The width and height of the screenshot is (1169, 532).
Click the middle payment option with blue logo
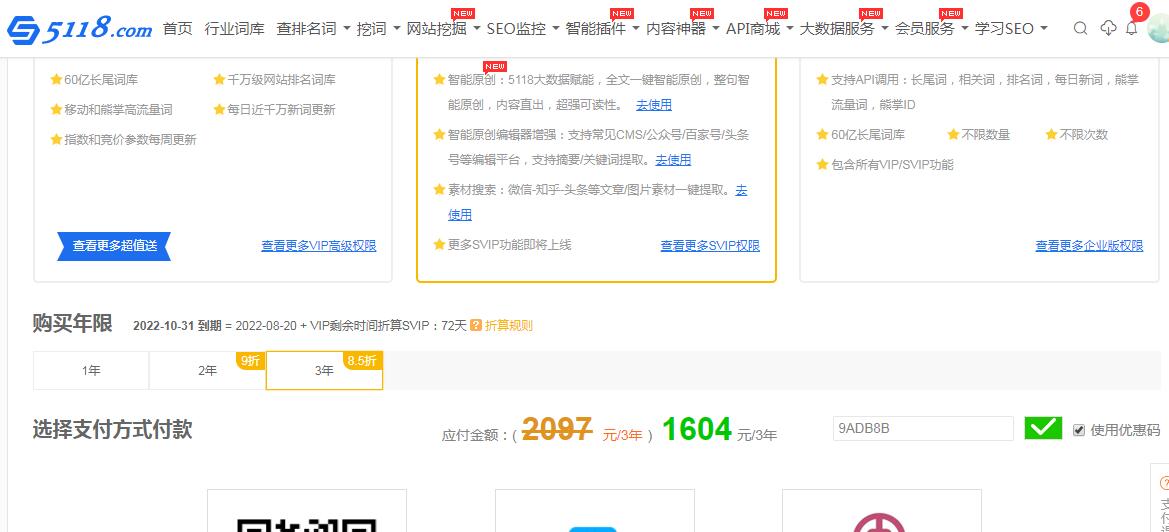594,510
